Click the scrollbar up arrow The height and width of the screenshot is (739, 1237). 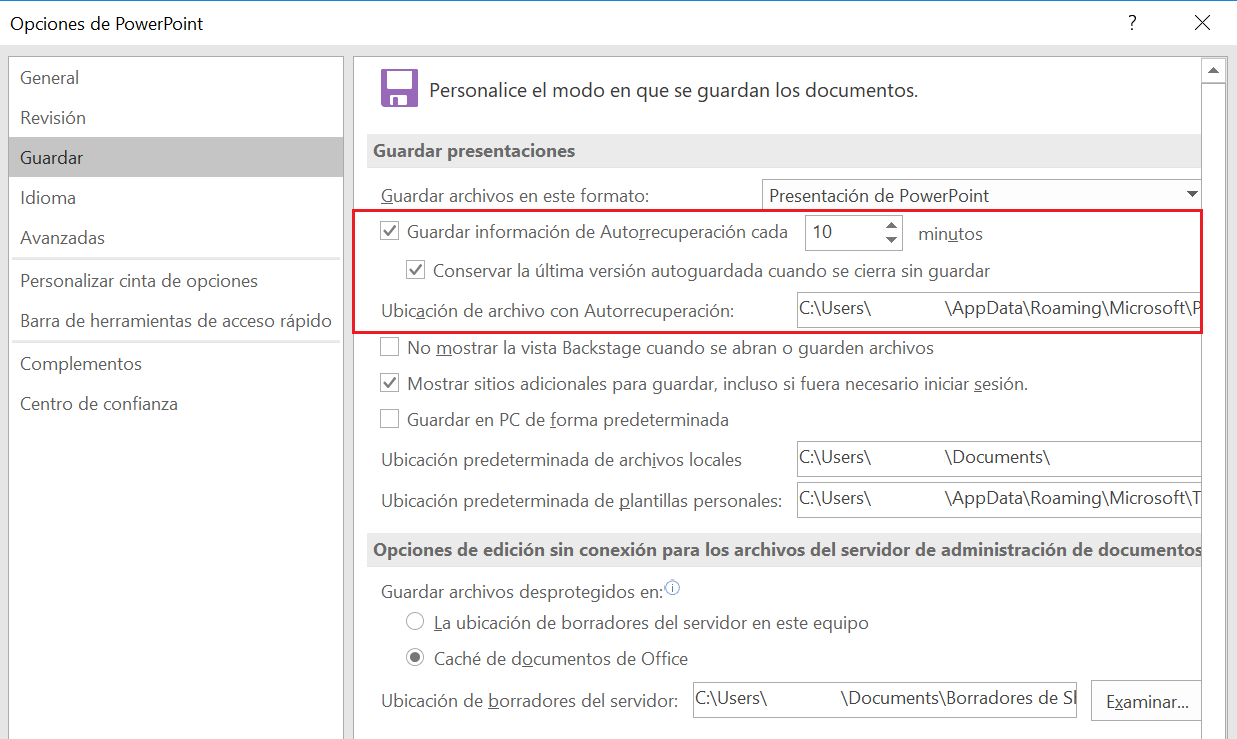[1214, 70]
